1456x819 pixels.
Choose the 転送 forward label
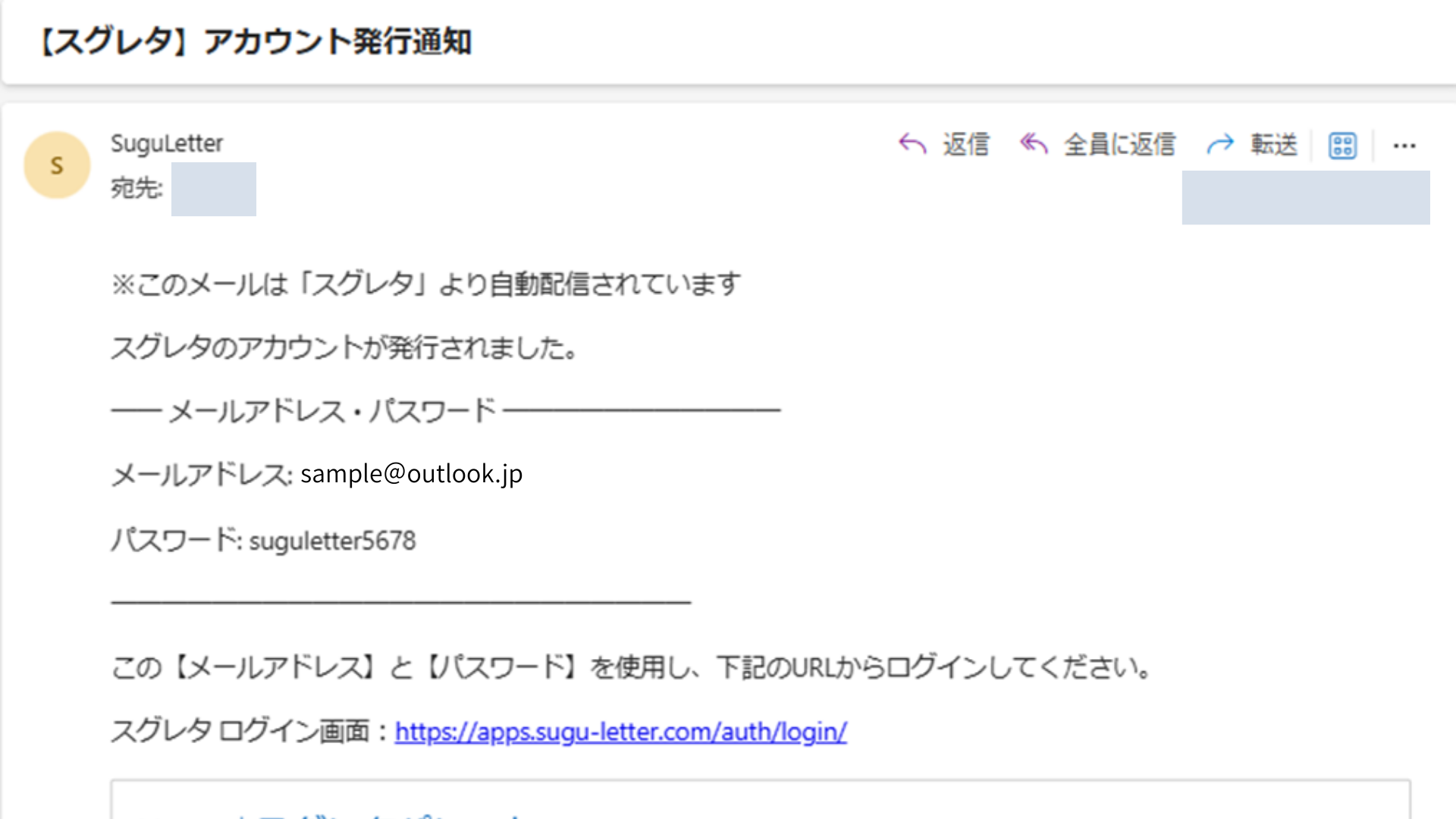[1274, 144]
